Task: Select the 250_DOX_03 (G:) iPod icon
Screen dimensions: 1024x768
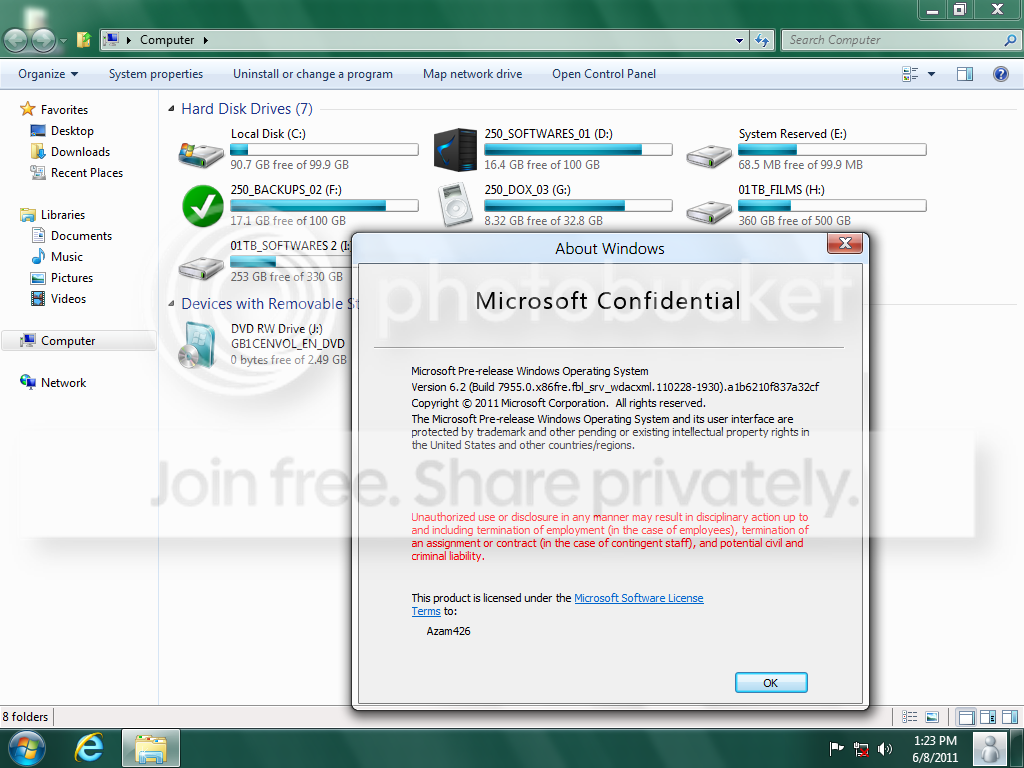Action: click(x=455, y=205)
